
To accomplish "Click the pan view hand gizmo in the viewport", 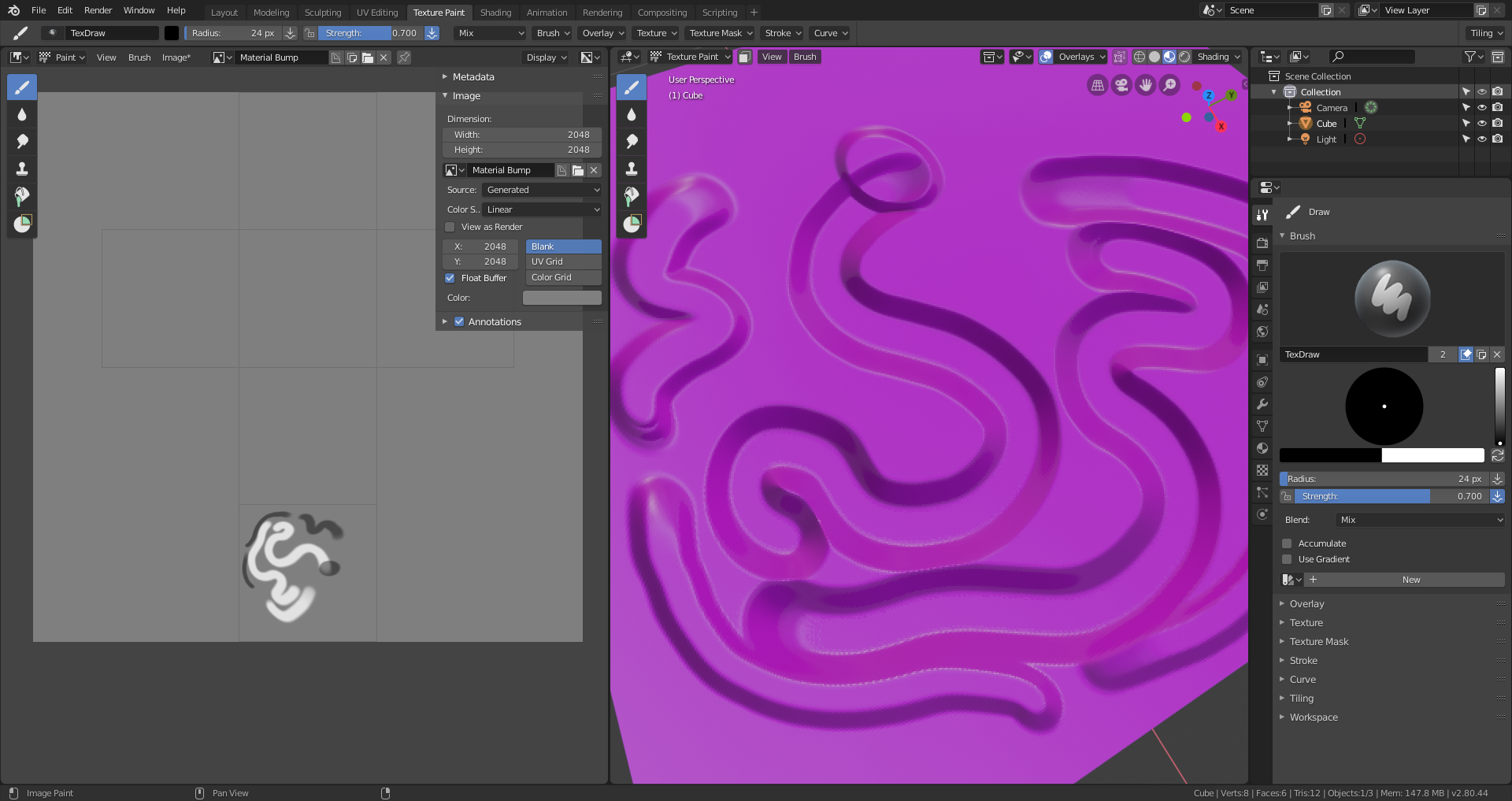I will click(x=1146, y=85).
